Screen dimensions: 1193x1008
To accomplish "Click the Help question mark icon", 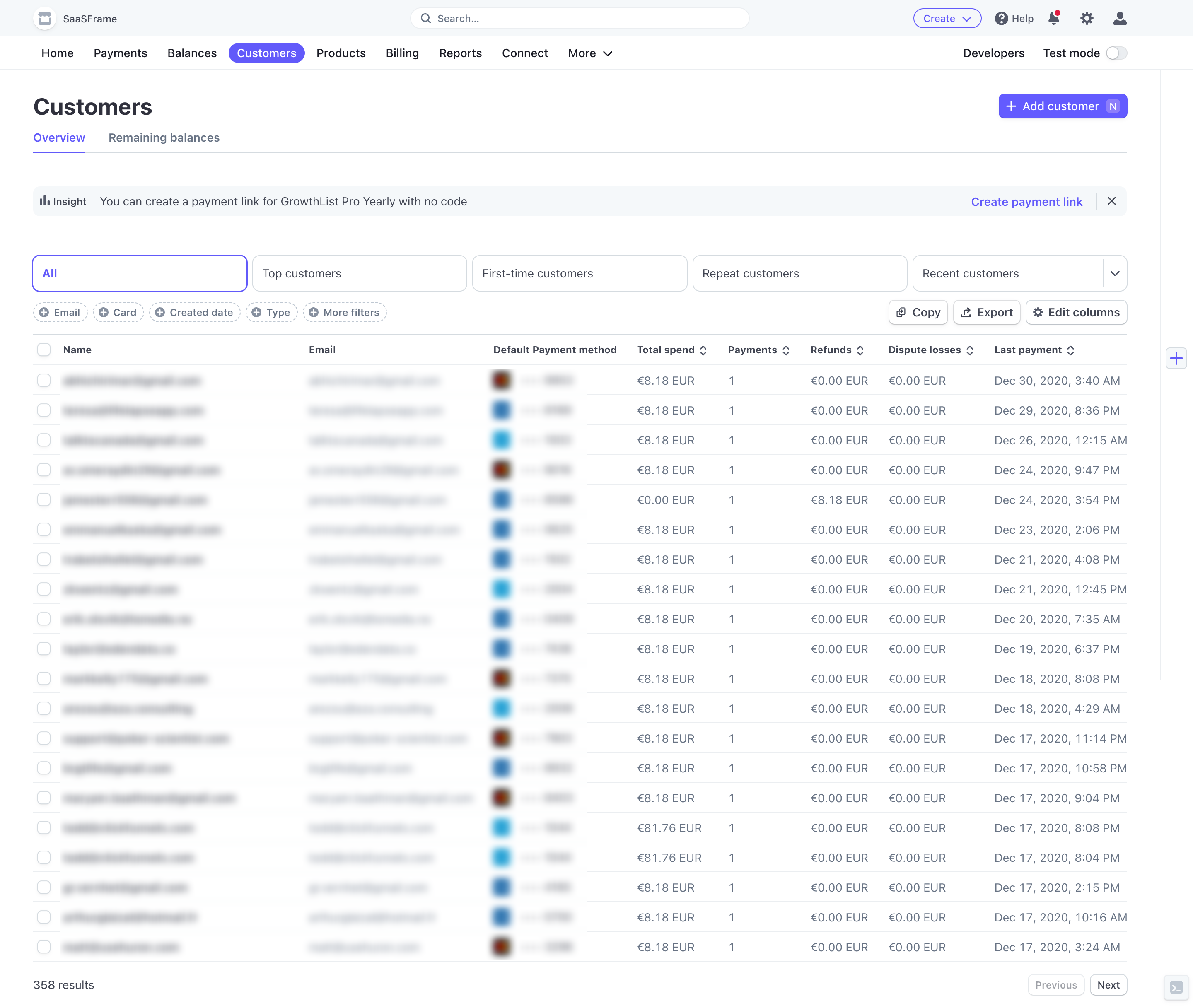I will tap(1001, 18).
